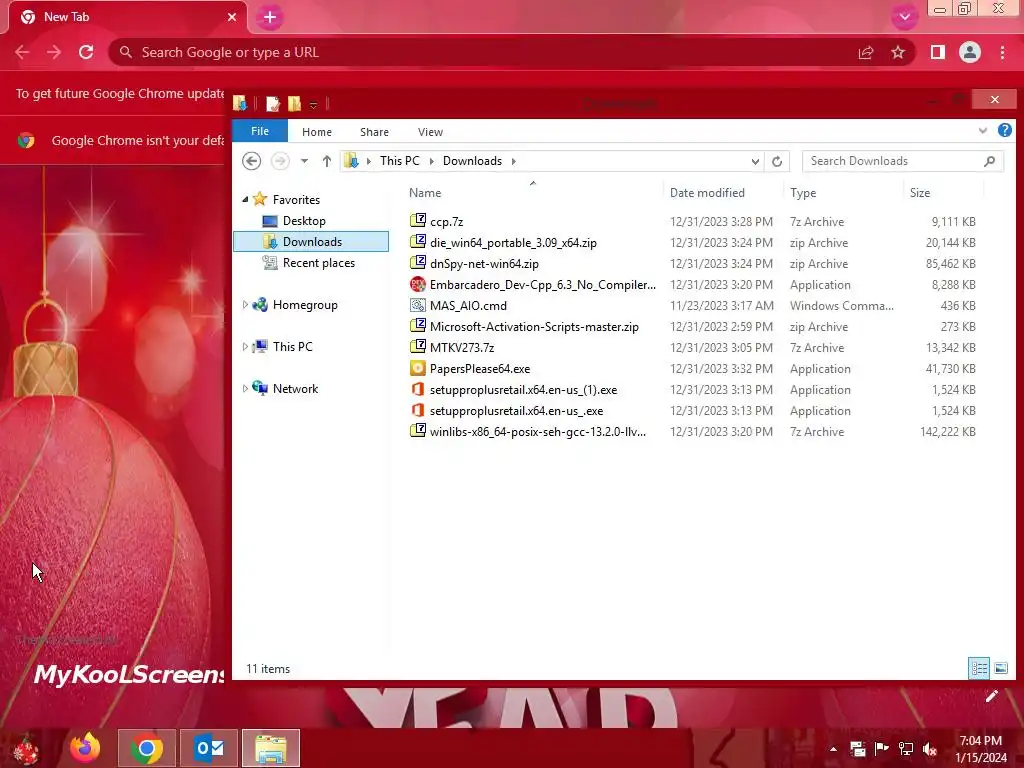Open Action Center flag tray icon

(882, 749)
